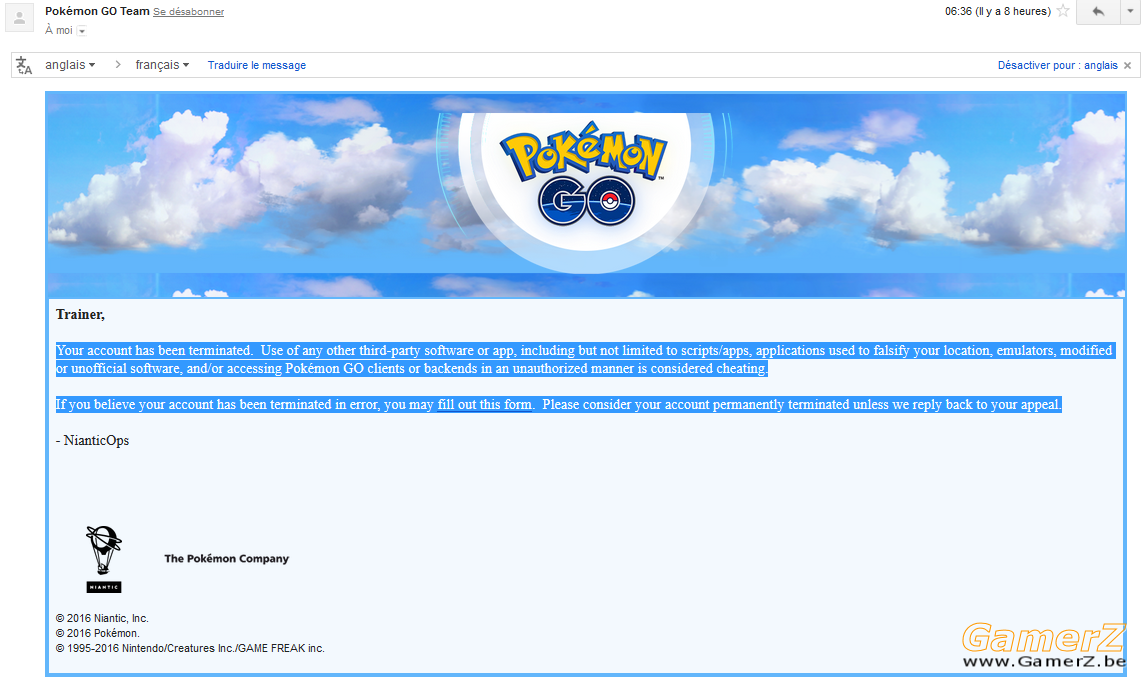
Task: Click 'Traduire le message' link
Action: tap(257, 65)
